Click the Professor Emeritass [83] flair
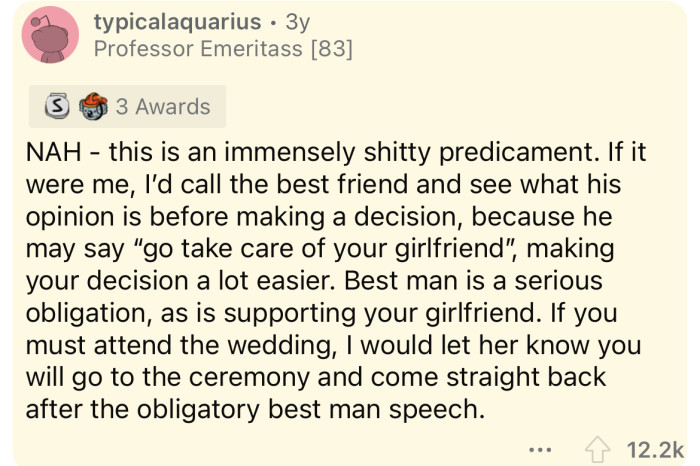Screen dimensions: 700x466 [x=221, y=49]
